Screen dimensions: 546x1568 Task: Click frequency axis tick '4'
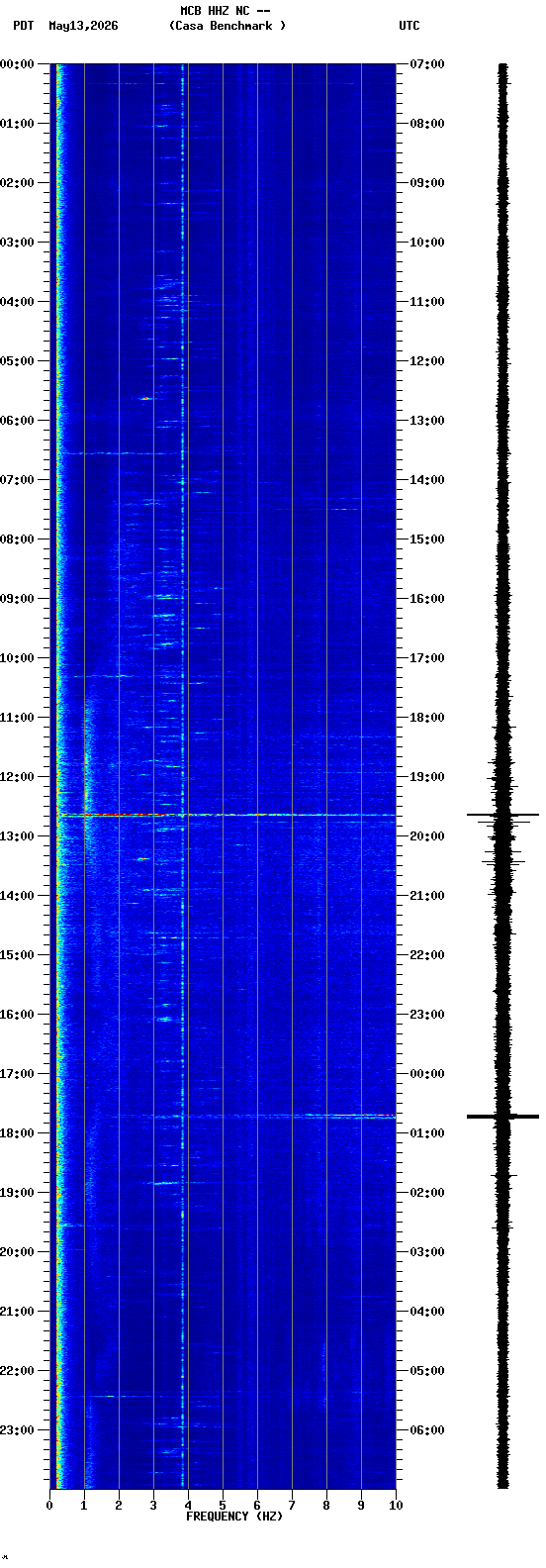click(188, 1506)
